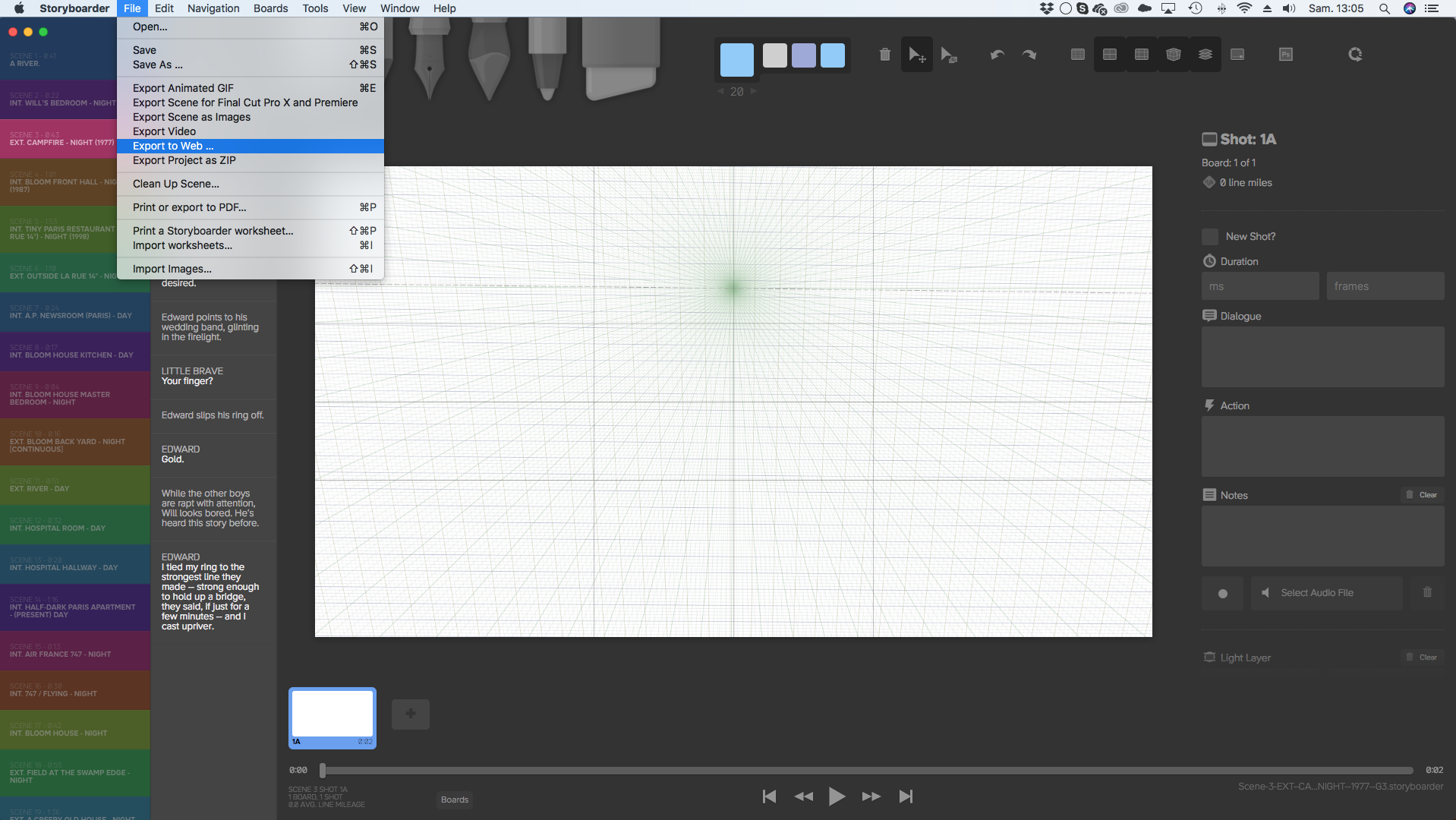Open the Tools menu in menu bar
Screen dimensions: 1456x820
(315, 8)
